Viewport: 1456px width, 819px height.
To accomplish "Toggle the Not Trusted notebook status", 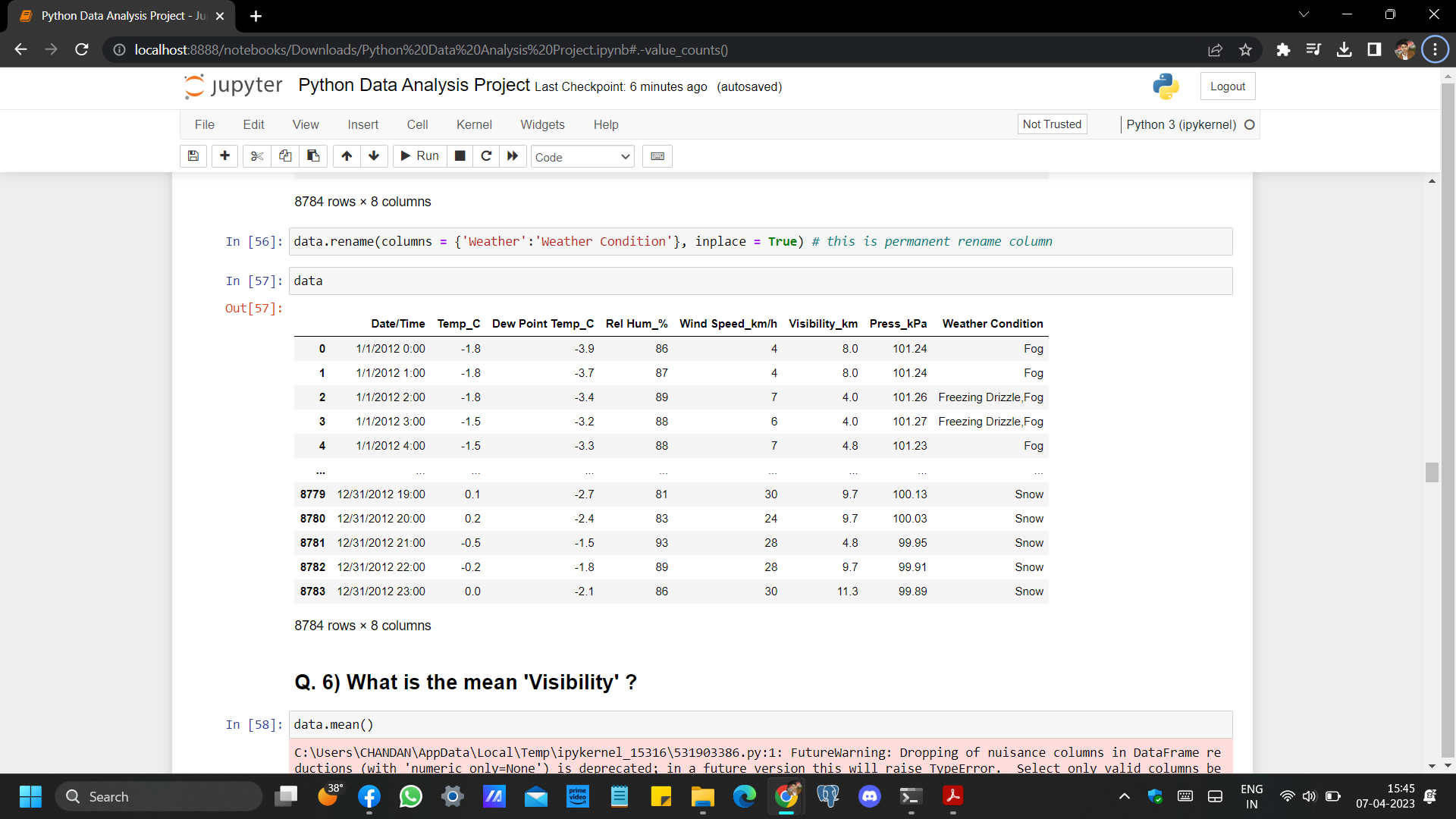I will click(1051, 124).
